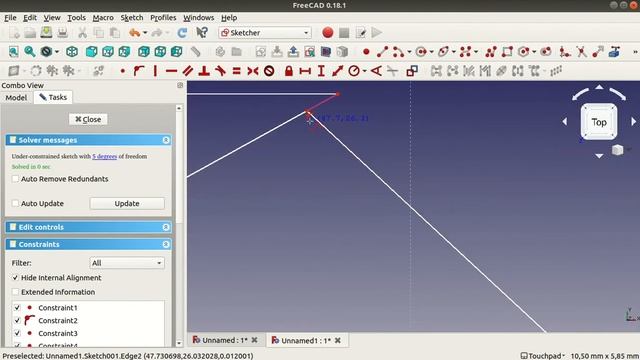Screen dimensions: 640x360
Task: Open the draw style dropdown arrow
Action: [57, 52]
